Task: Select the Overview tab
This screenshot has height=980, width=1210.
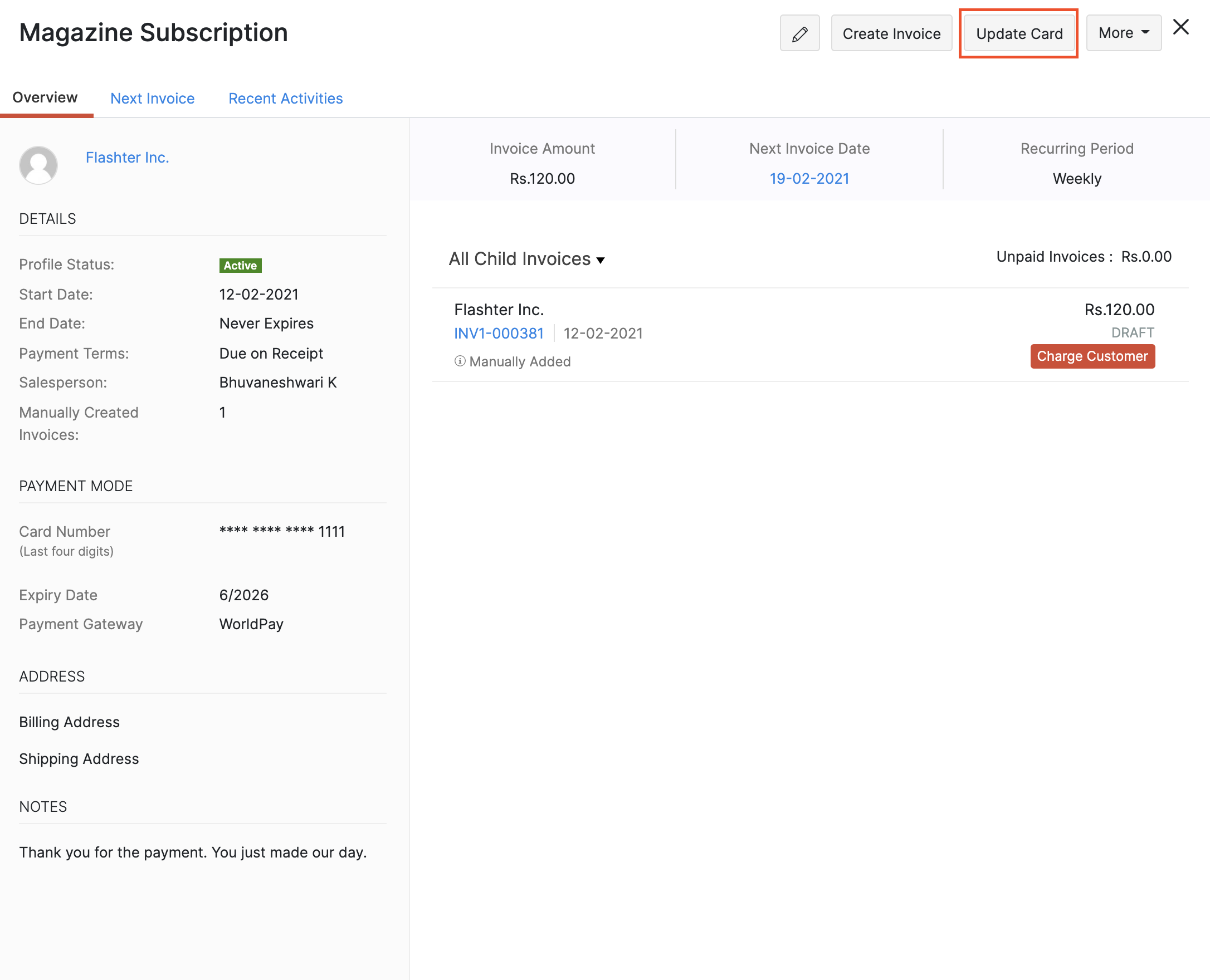Action: coord(45,97)
